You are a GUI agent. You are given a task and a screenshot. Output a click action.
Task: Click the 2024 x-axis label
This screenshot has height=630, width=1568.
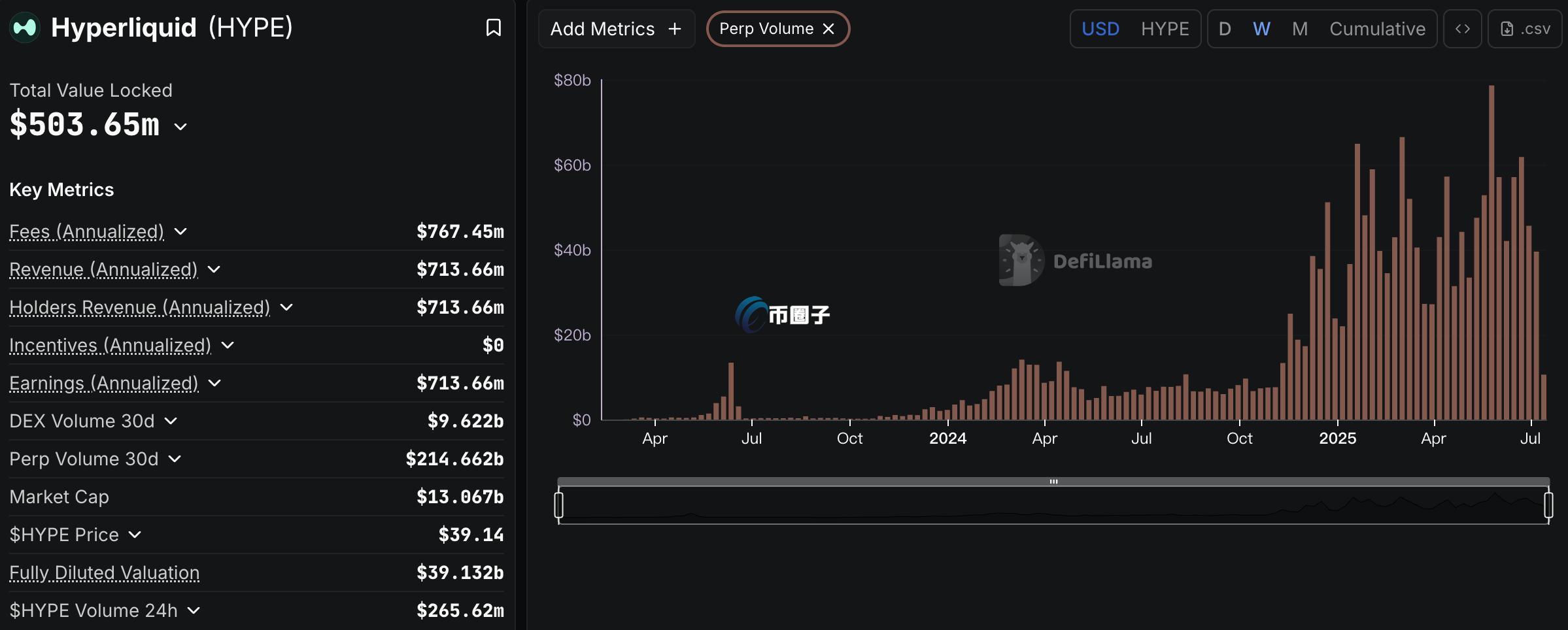[947, 438]
